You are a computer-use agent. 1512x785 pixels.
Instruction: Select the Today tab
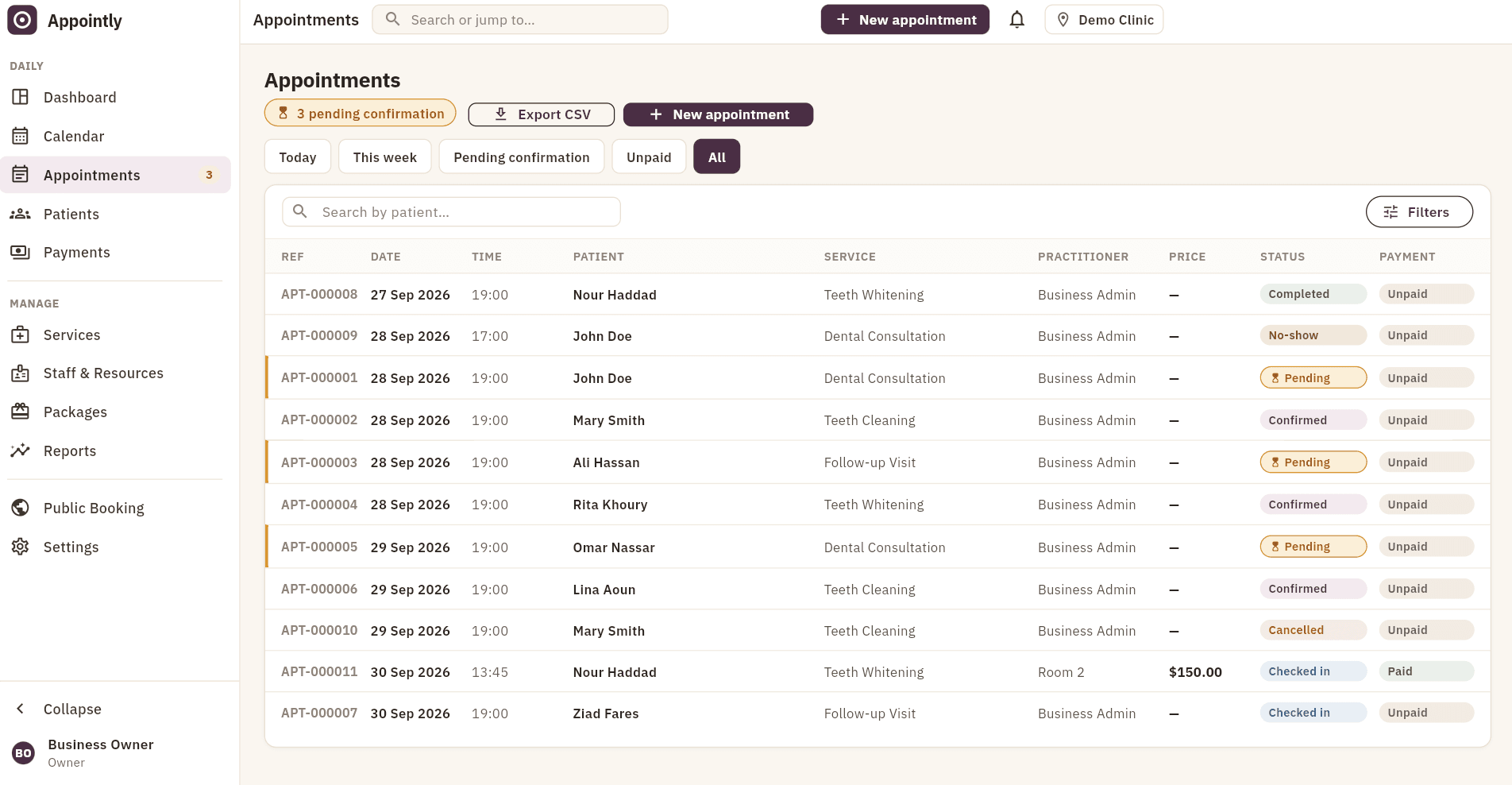click(298, 157)
